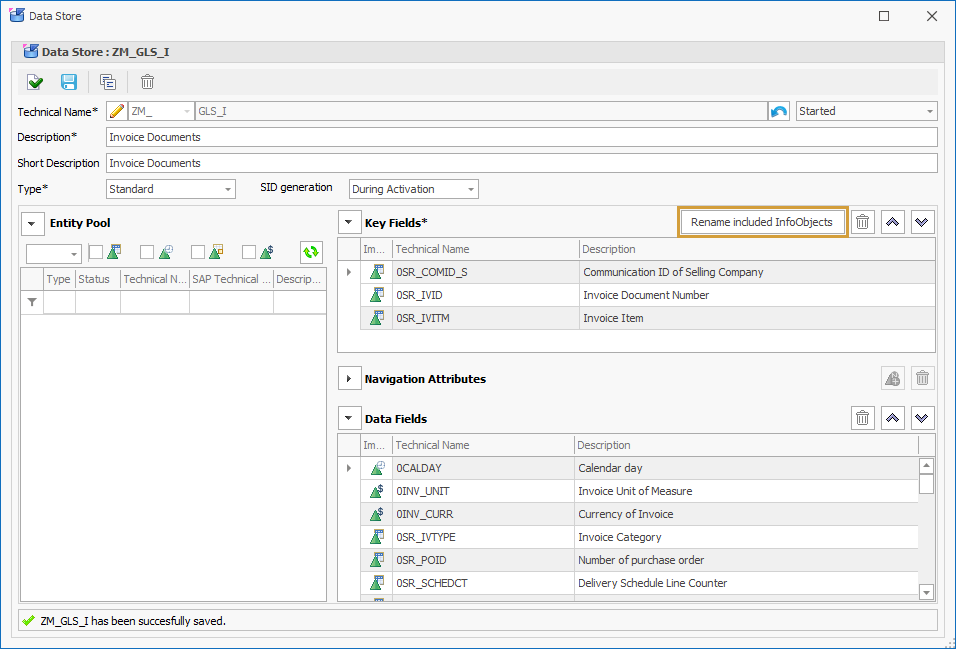Enable the time characteristics filter checkbox
The width and height of the screenshot is (956, 649).
145,251
